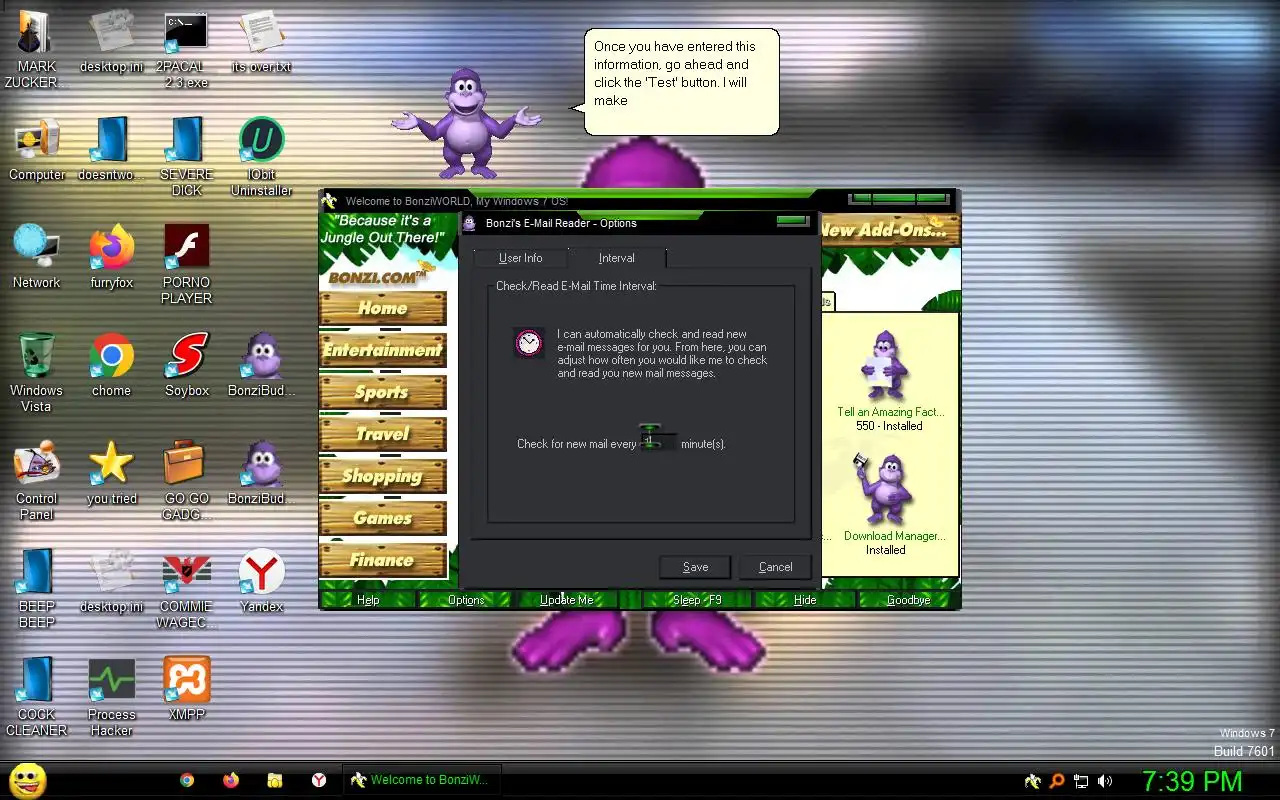Screen dimensions: 1280x800
Task: Open the Home section in BonziWORLD
Action: click(x=382, y=308)
